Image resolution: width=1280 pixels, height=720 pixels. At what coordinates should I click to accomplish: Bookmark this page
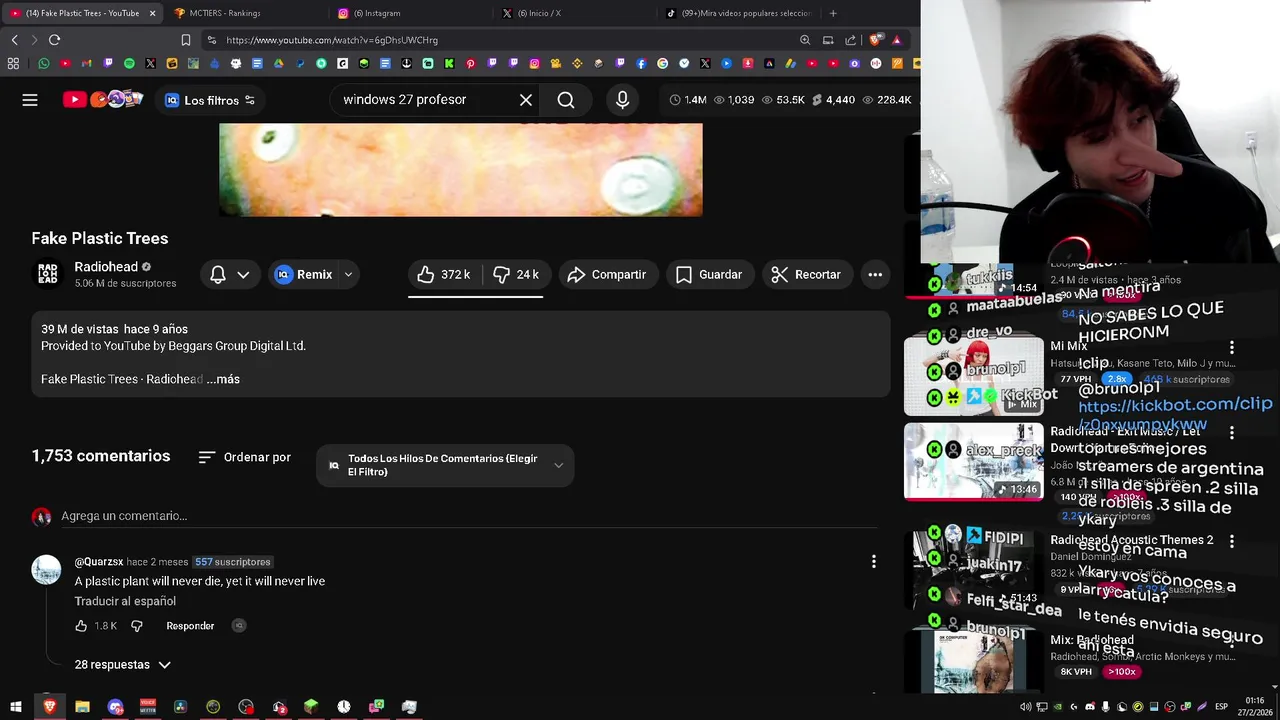pos(185,40)
